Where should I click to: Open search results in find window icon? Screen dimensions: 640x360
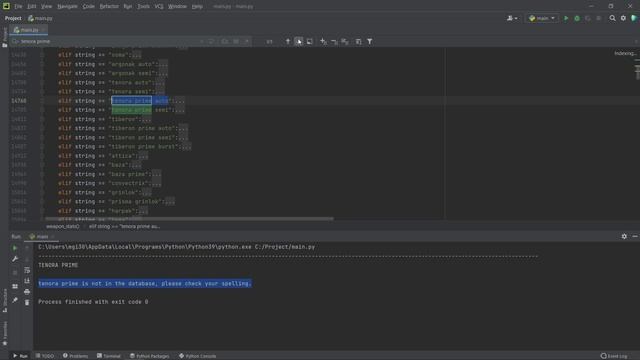click(x=310, y=41)
